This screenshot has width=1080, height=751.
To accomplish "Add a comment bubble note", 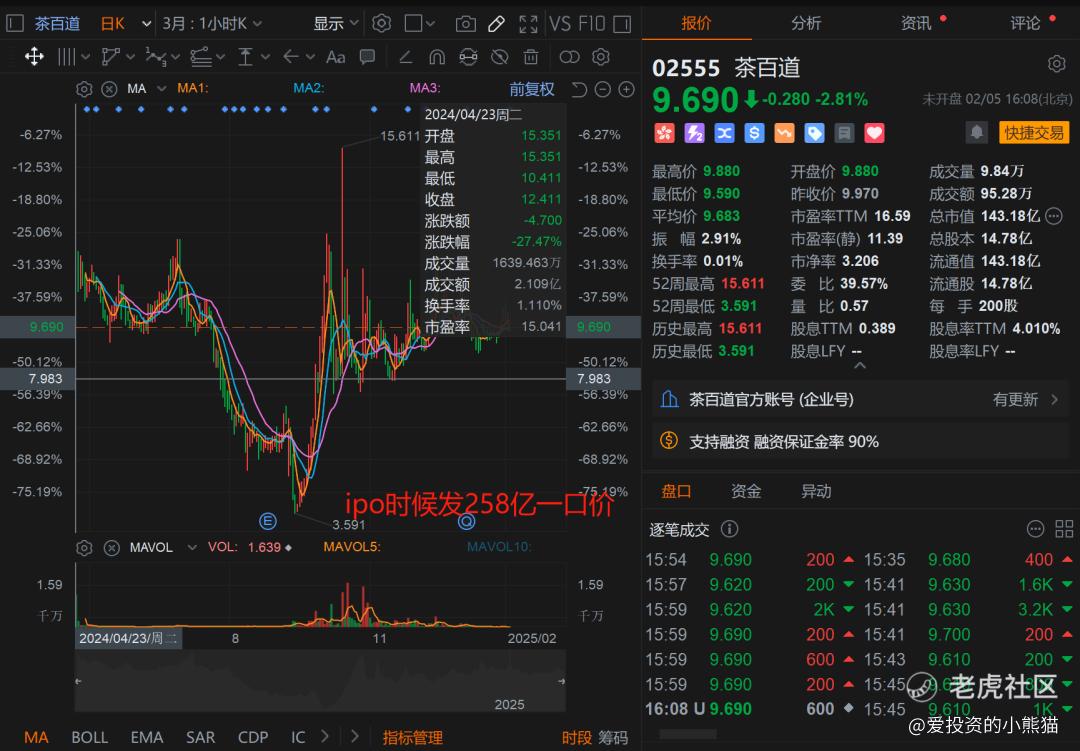I will [367, 56].
